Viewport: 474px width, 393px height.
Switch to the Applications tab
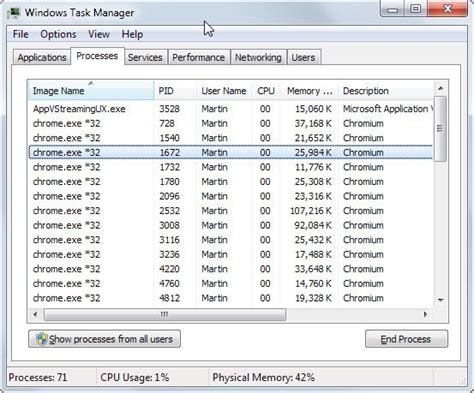[42, 57]
